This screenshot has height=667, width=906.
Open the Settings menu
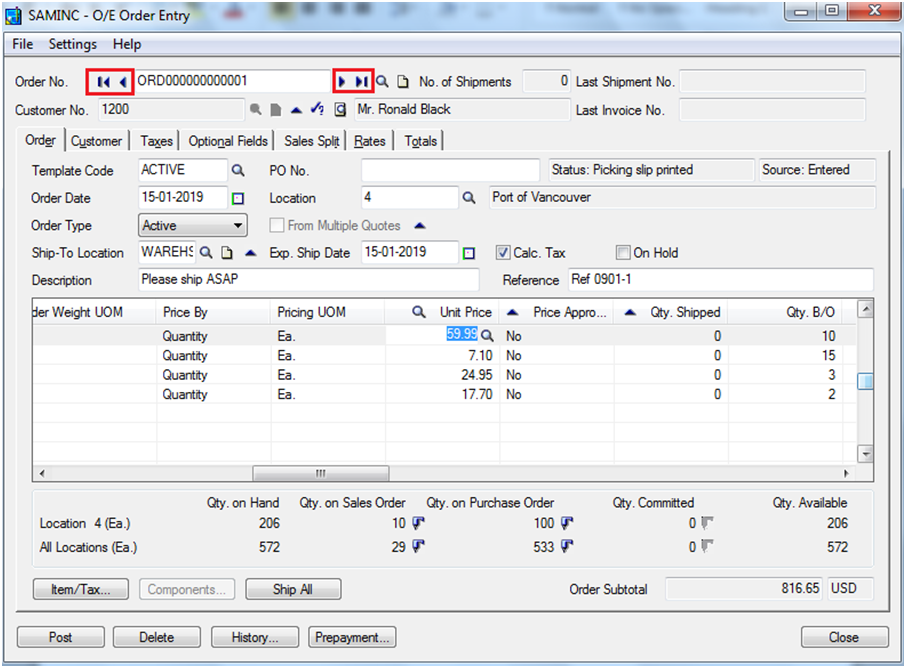tap(73, 44)
